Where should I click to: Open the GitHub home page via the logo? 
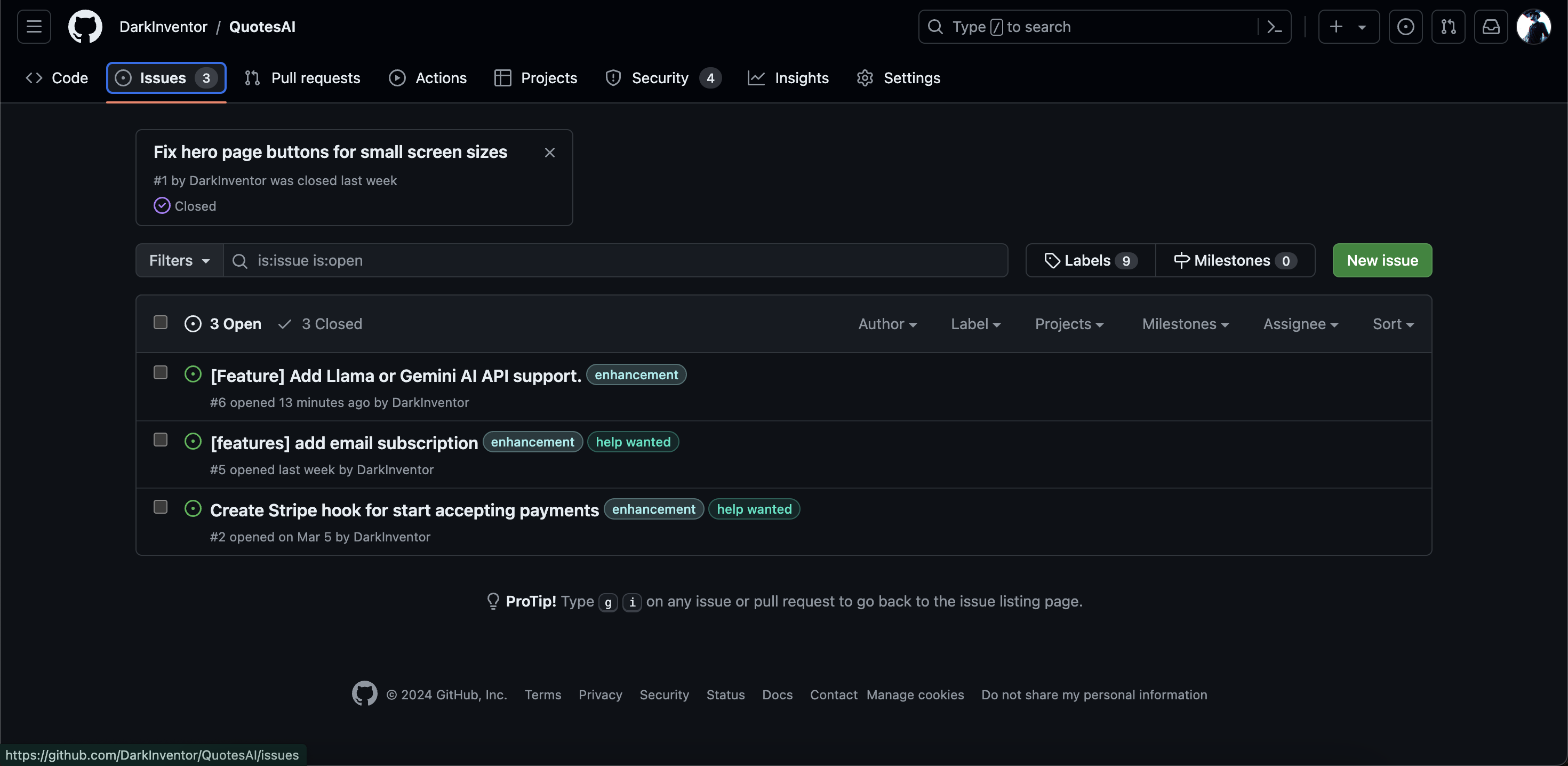[85, 26]
